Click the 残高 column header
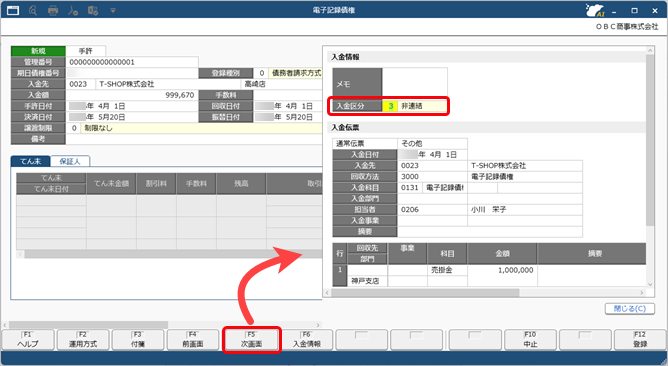Image resolution: width=668 pixels, height=366 pixels. point(241,184)
